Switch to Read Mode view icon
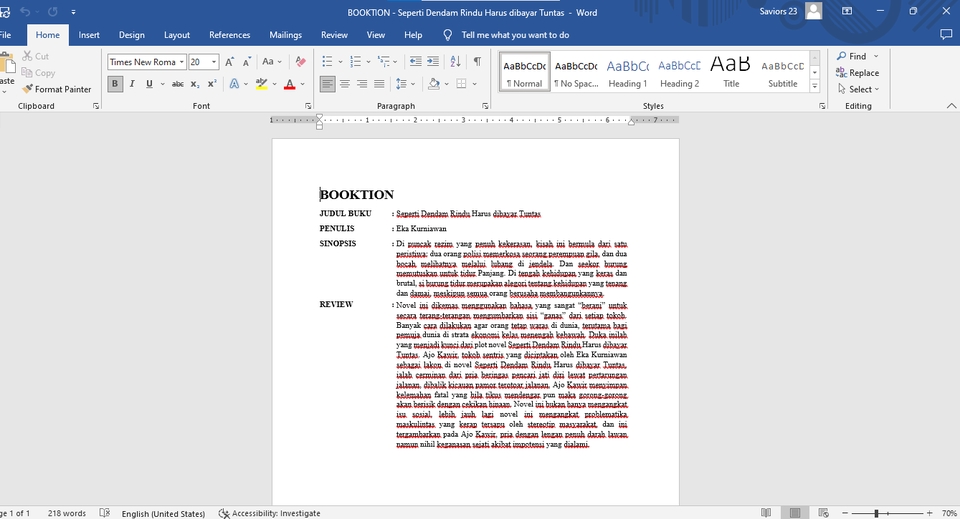The width and height of the screenshot is (960, 519). [766, 513]
